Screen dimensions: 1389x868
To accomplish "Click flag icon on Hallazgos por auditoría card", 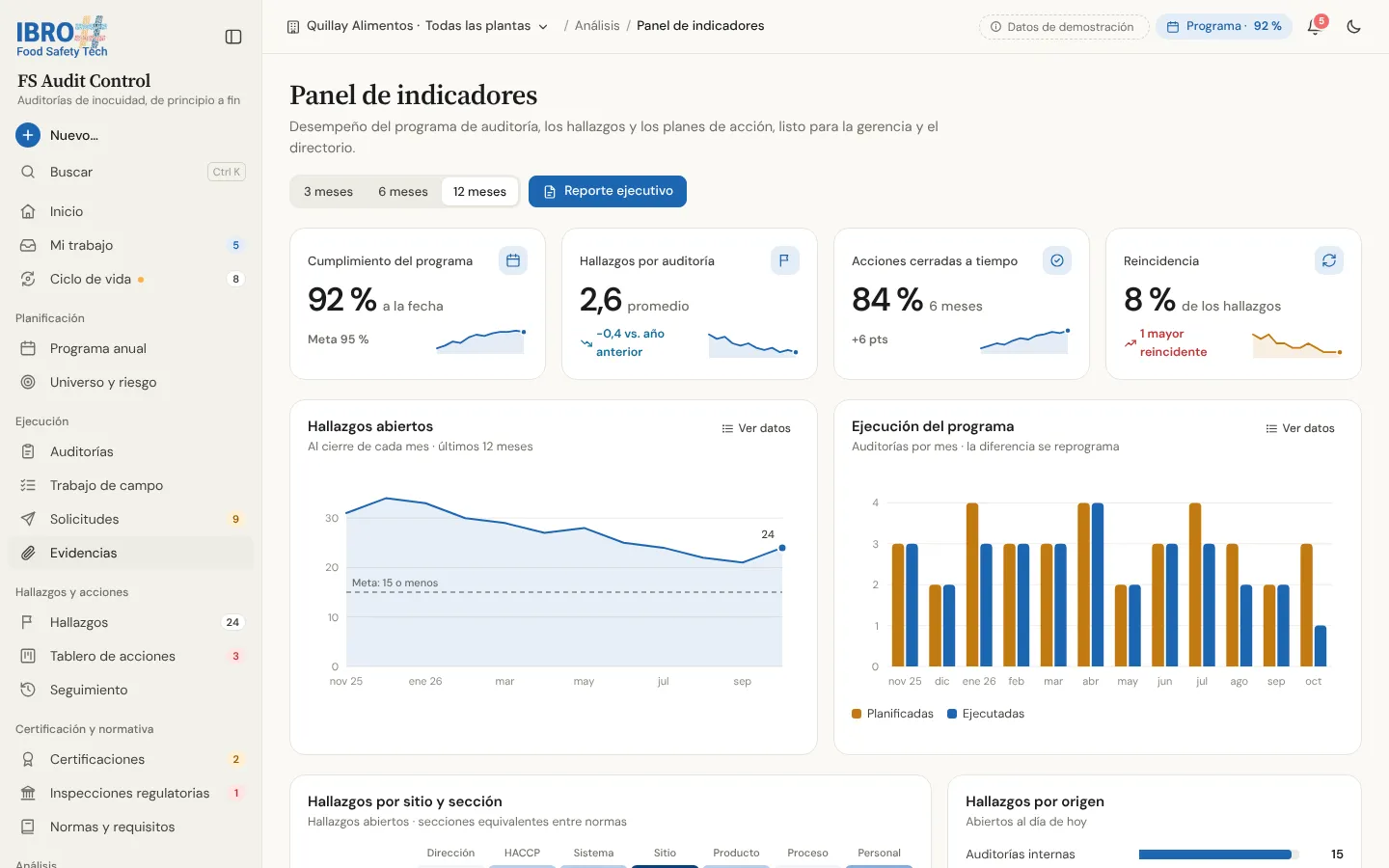I will point(785,260).
